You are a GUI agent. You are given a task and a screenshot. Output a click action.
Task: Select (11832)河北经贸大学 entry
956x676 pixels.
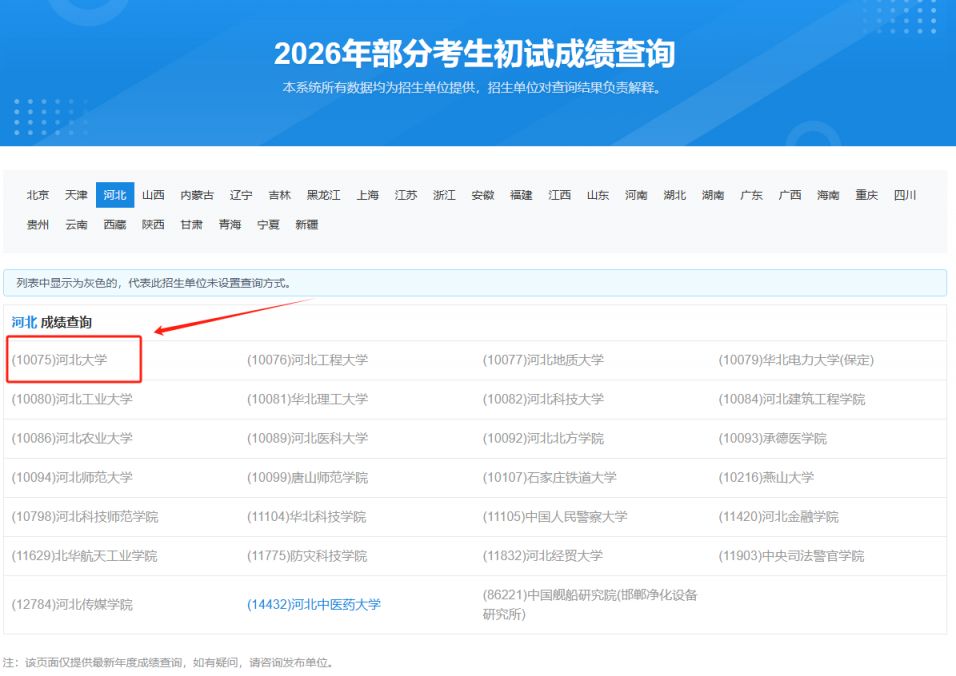[x=543, y=555]
